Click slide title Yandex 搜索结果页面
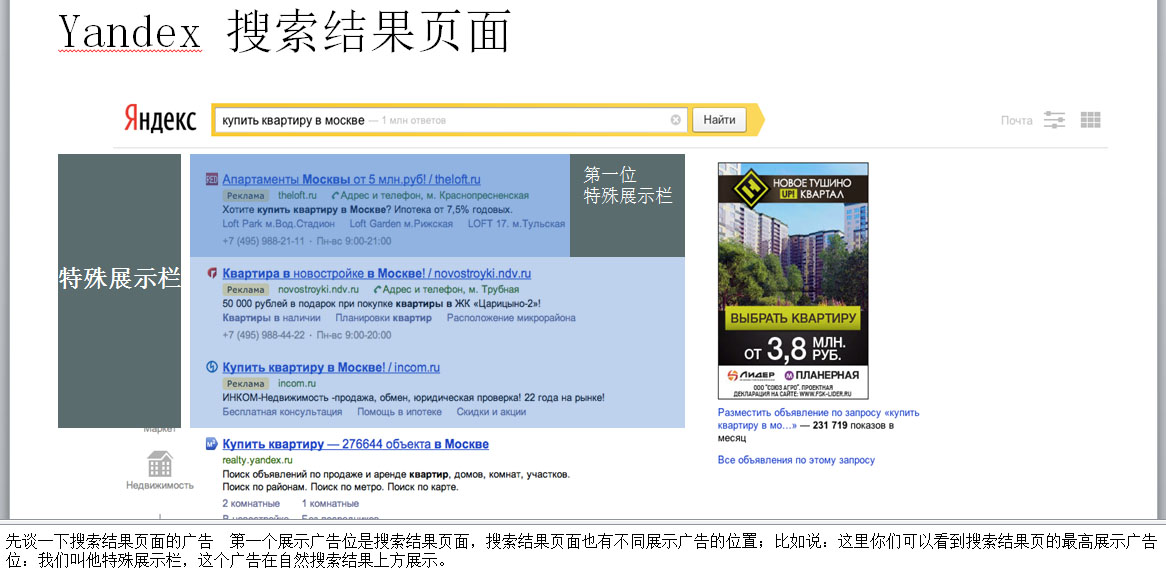 tap(284, 32)
